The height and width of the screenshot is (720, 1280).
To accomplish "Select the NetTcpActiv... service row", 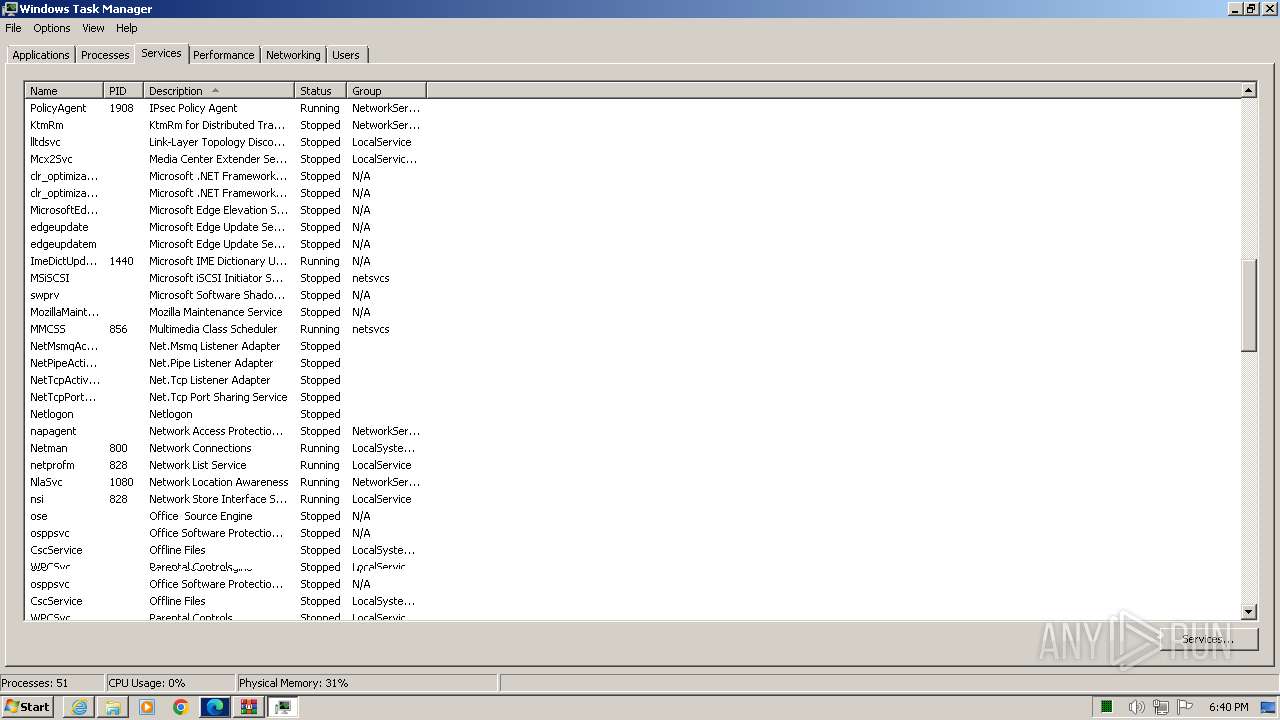I will point(225,380).
